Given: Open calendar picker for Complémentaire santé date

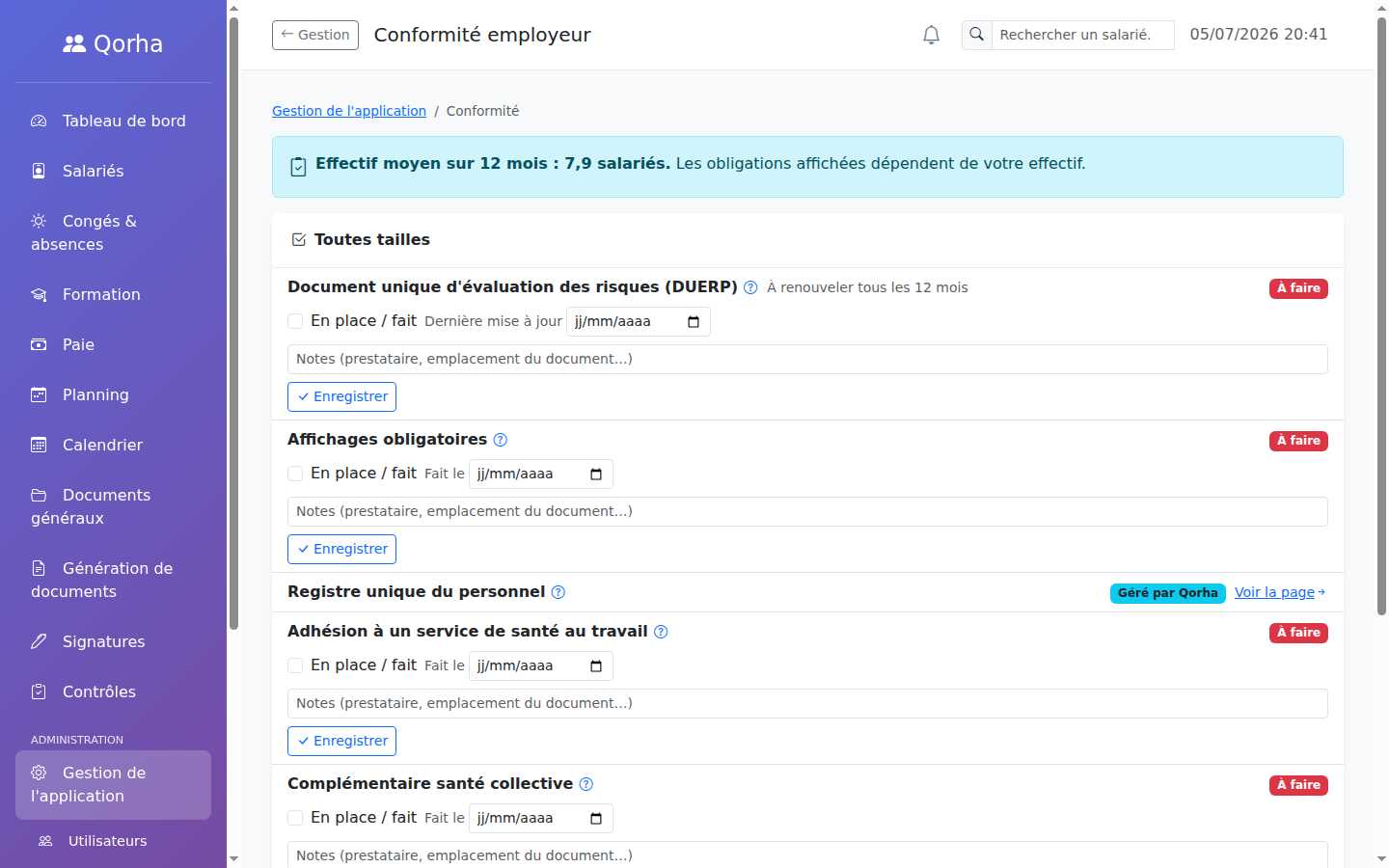Looking at the screenshot, I should click(595, 818).
